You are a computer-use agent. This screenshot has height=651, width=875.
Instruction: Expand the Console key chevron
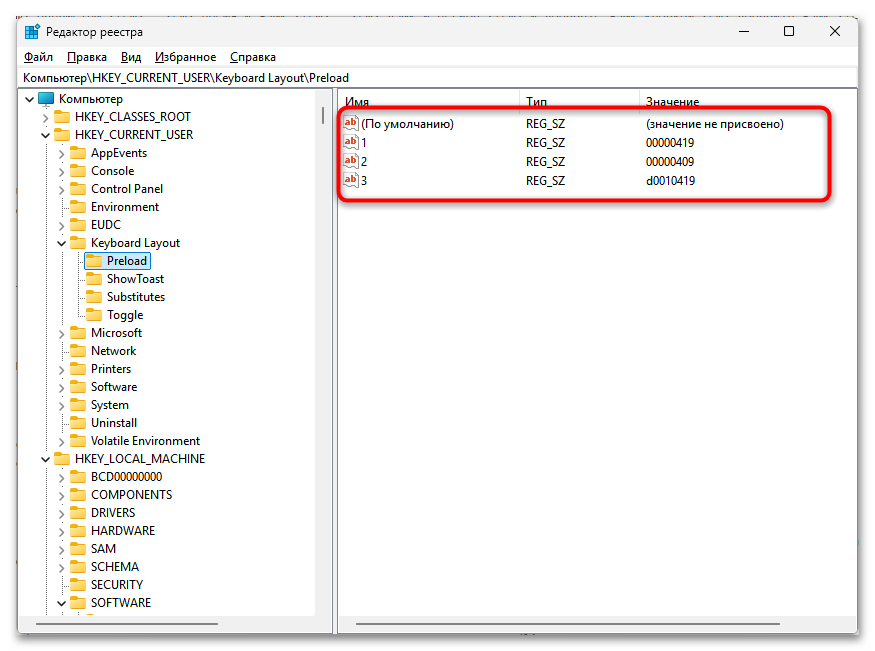(62, 172)
